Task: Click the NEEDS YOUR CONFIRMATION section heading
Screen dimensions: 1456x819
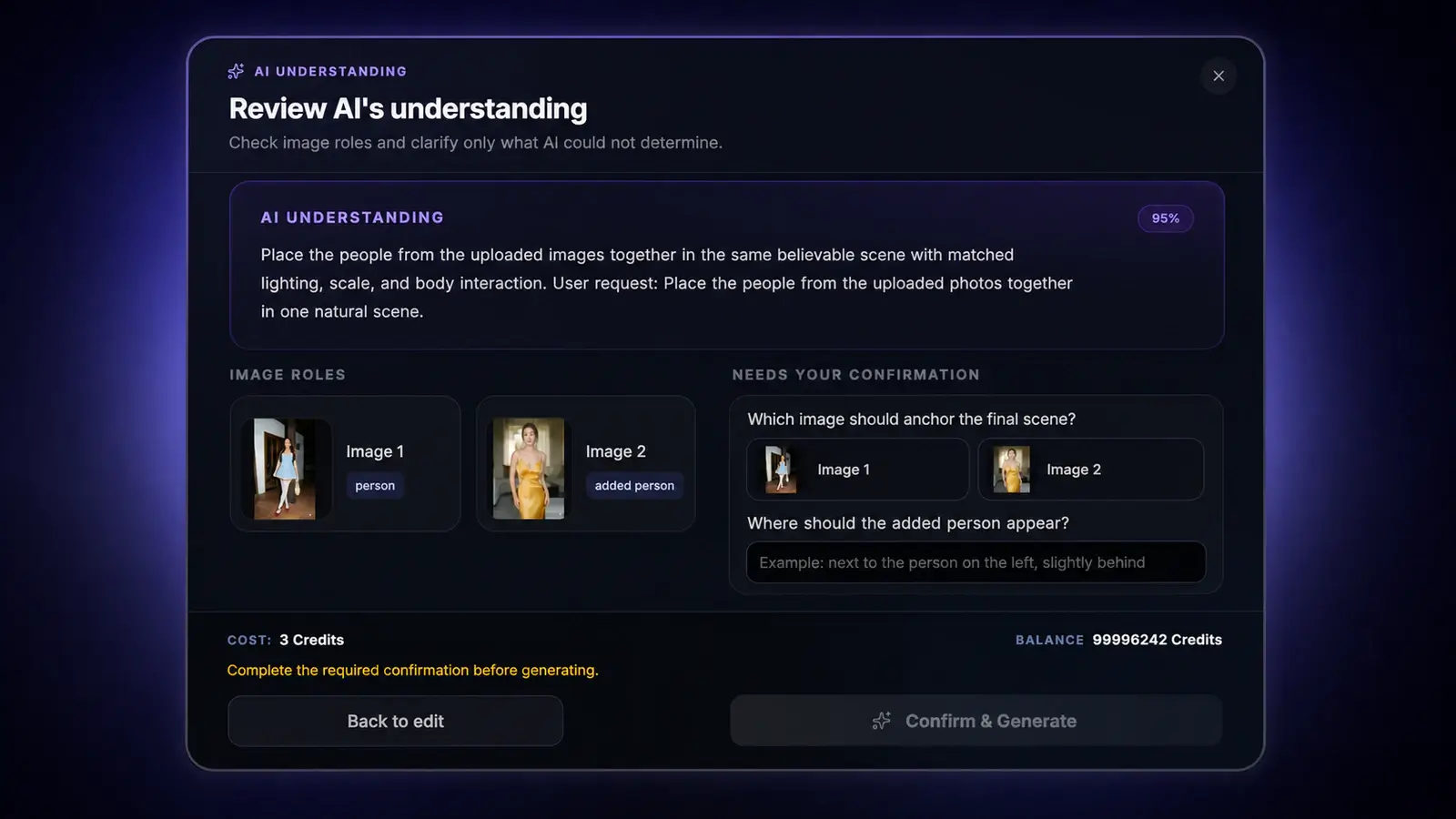Action: coord(856,375)
